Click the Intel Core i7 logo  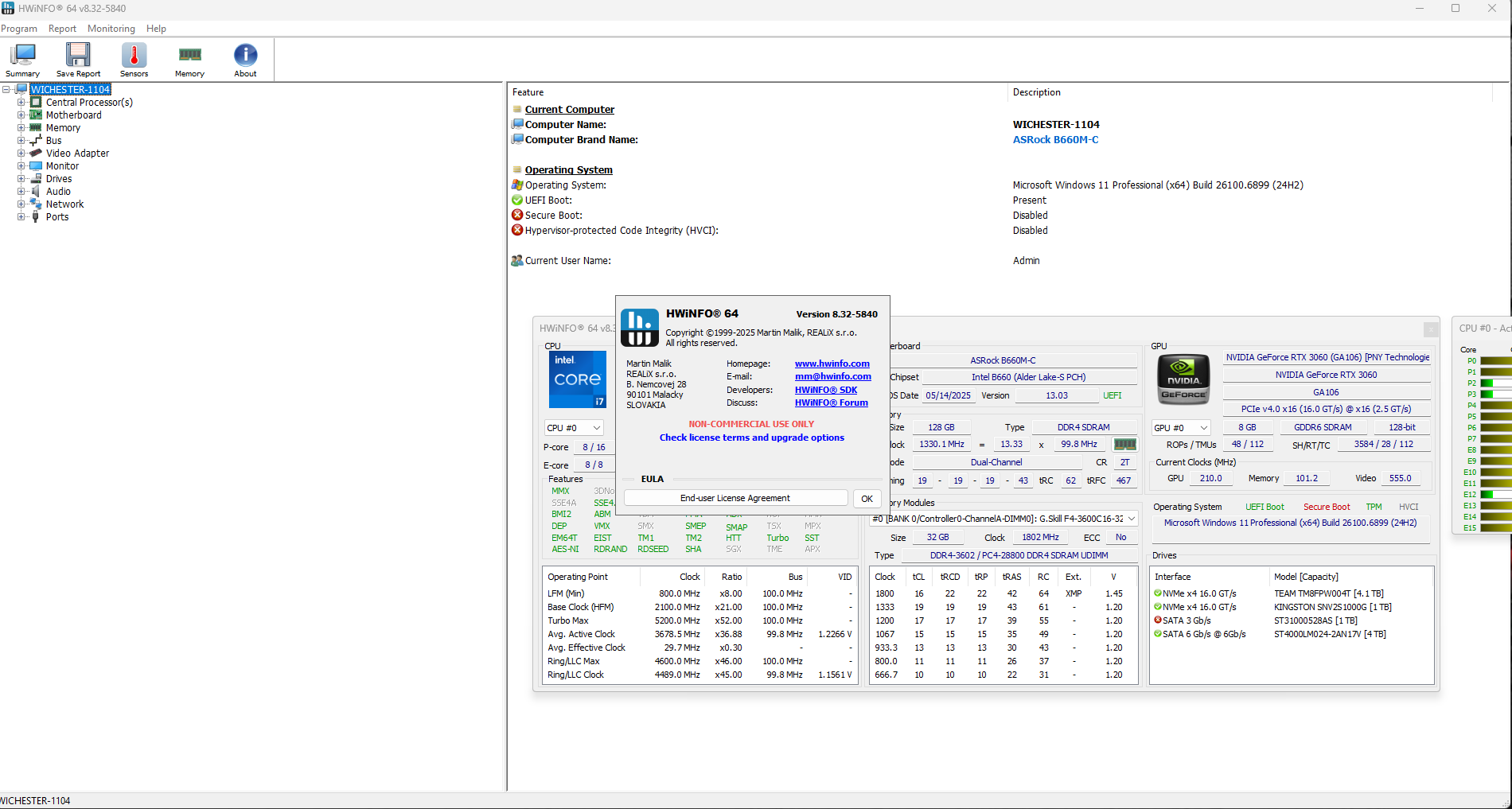578,379
